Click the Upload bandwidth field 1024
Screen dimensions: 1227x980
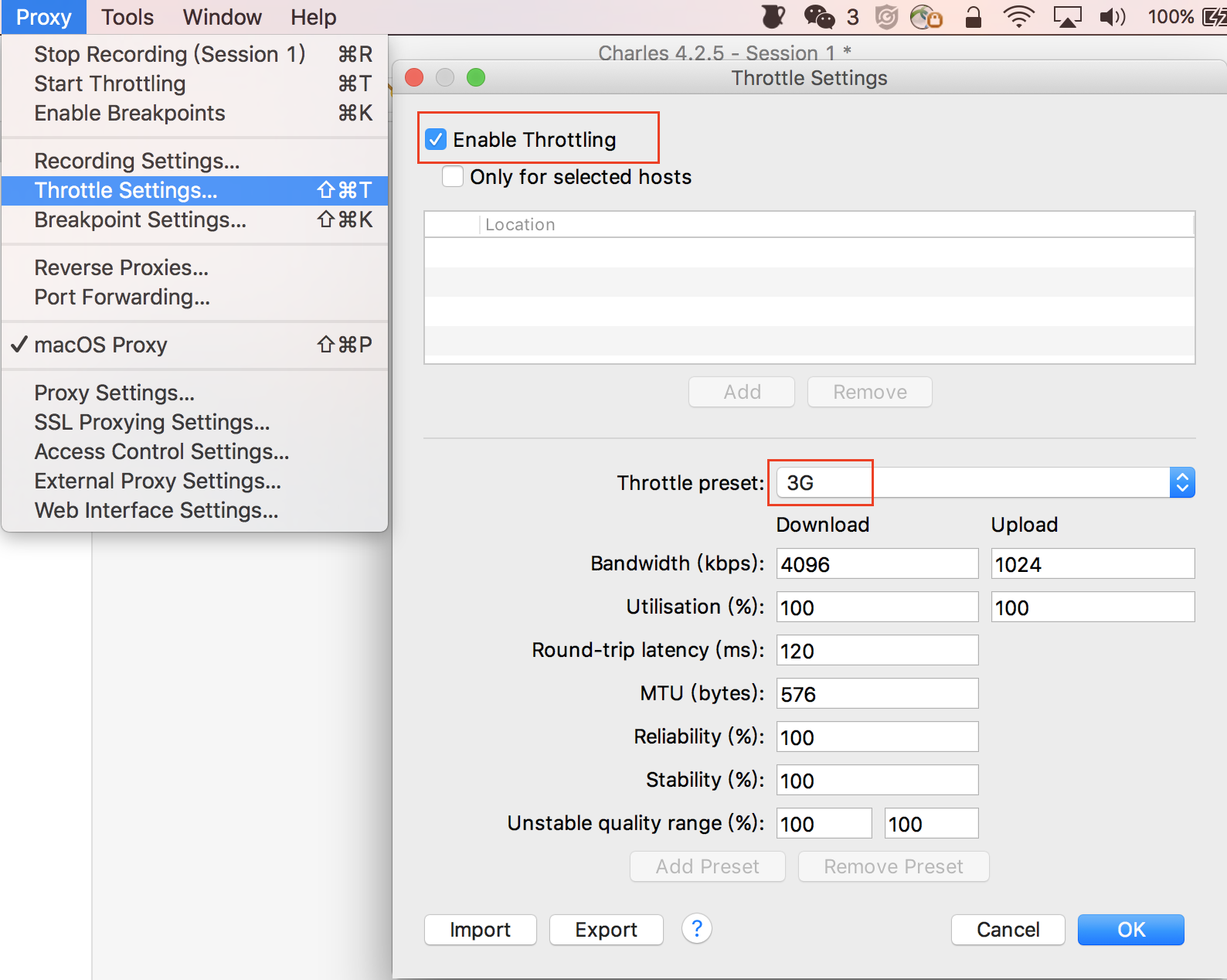(x=1093, y=564)
